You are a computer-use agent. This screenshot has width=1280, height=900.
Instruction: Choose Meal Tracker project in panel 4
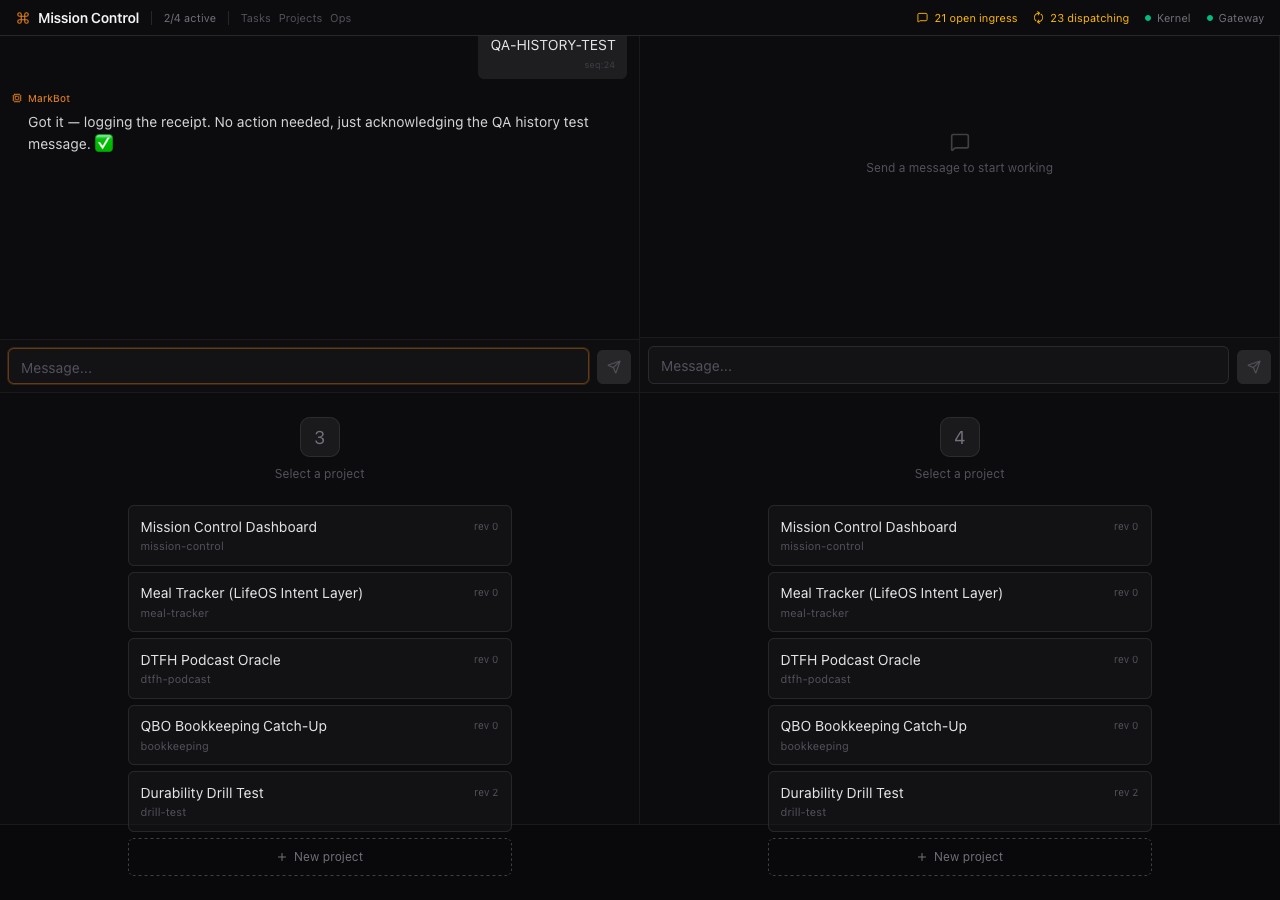pos(960,602)
